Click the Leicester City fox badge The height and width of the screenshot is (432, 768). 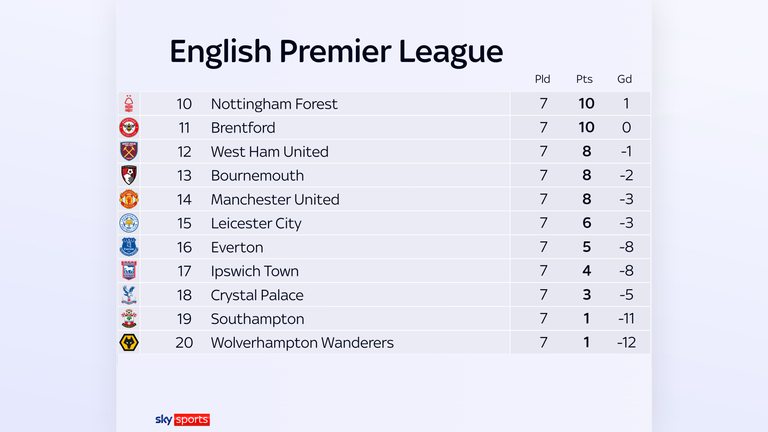pyautogui.click(x=129, y=223)
